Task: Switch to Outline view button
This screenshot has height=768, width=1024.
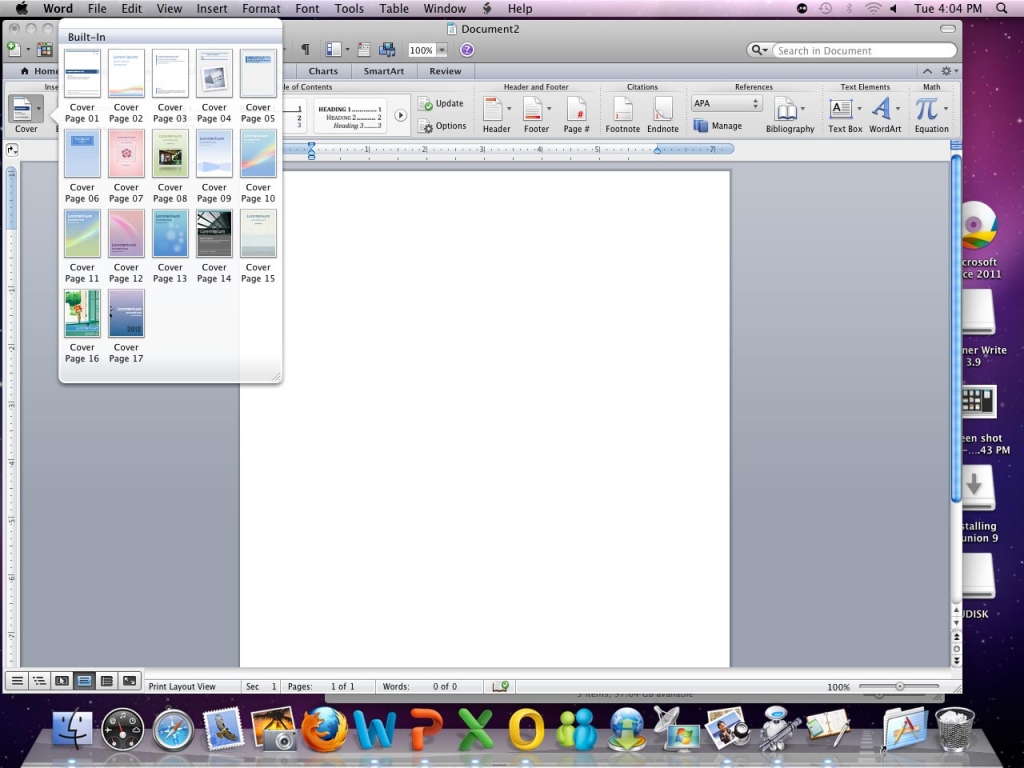Action: tap(39, 681)
